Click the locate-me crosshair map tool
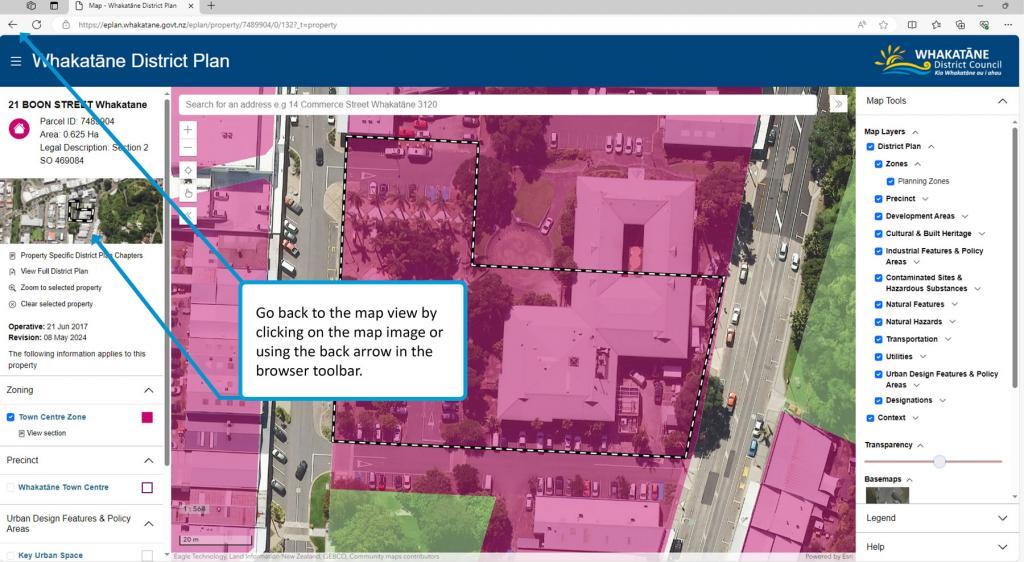1024x562 pixels. [x=188, y=171]
